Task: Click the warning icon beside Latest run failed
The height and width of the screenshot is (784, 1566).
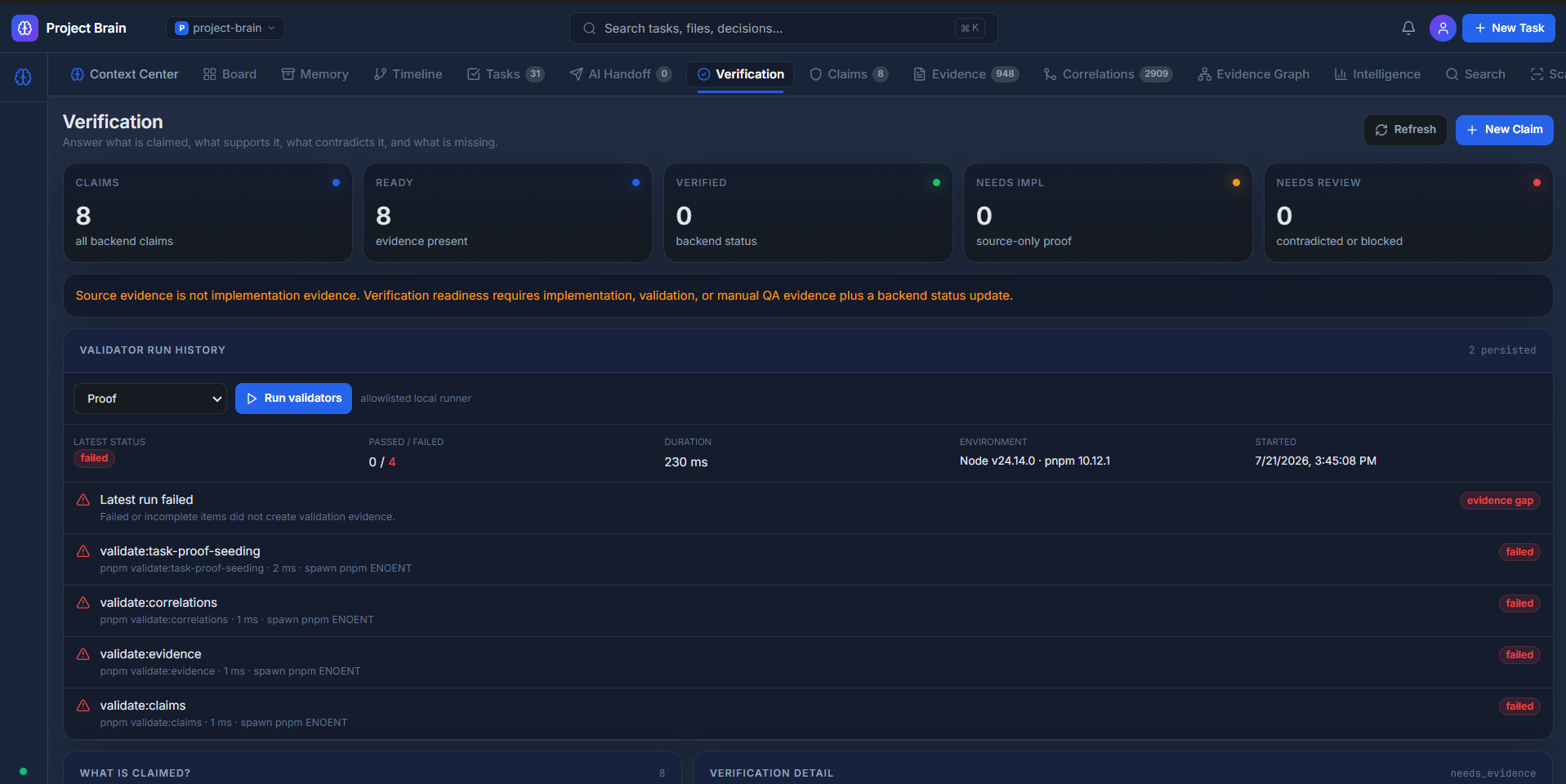Action: point(83,500)
